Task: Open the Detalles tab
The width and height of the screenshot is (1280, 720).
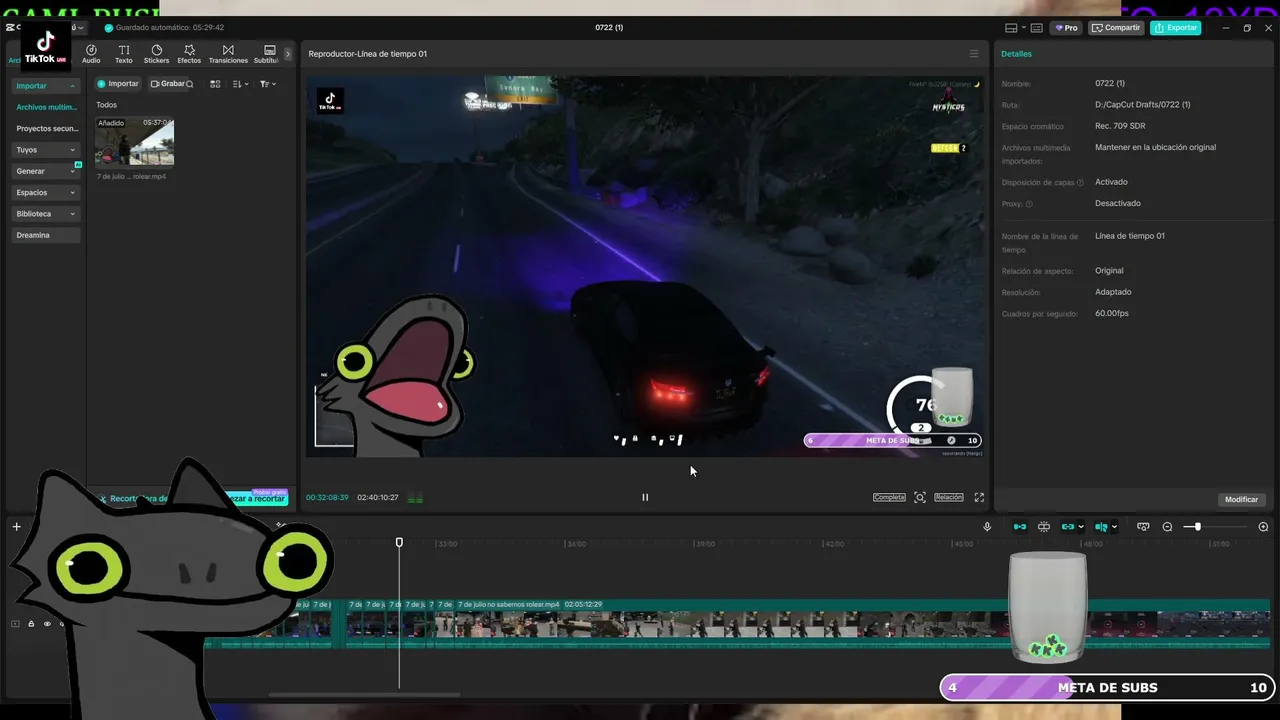Action: coord(1016,54)
